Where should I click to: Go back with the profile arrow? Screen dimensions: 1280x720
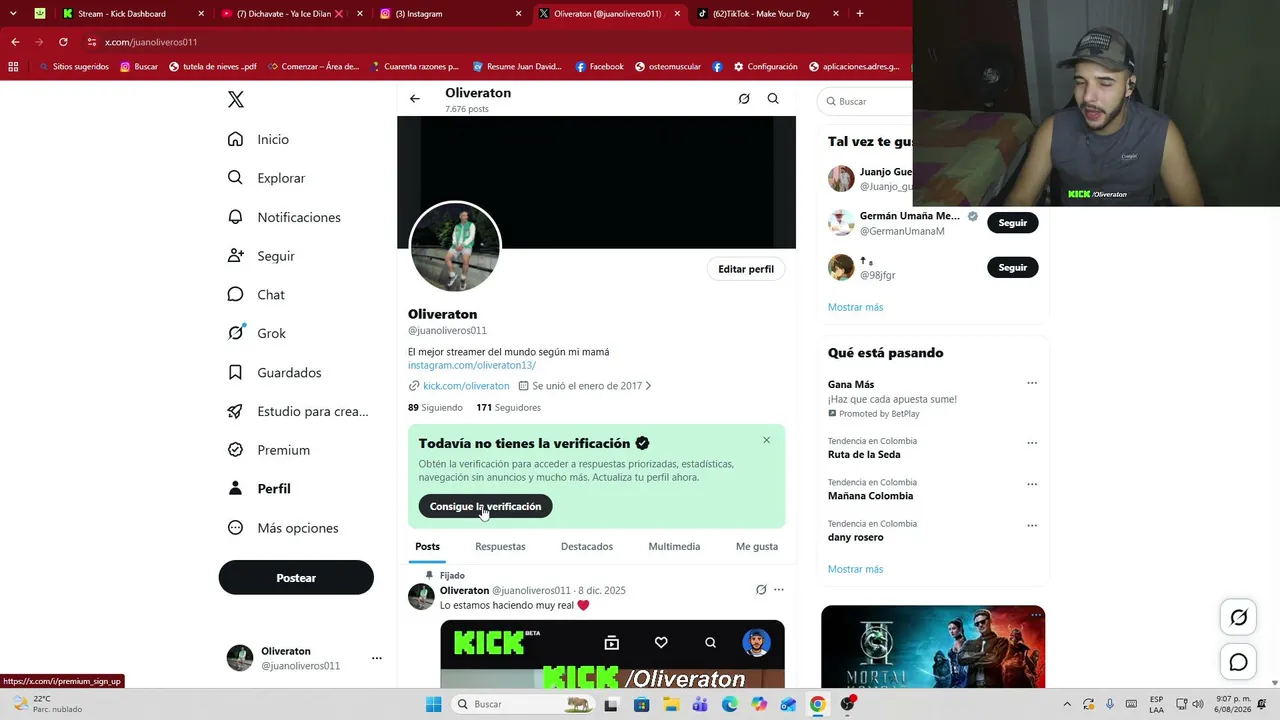[415, 99]
